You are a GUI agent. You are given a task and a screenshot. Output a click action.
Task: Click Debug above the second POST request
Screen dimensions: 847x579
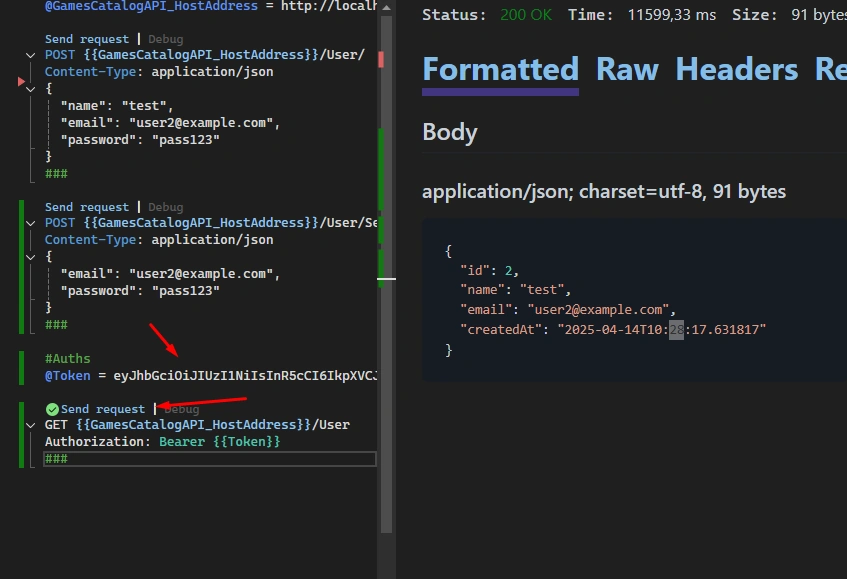point(165,207)
